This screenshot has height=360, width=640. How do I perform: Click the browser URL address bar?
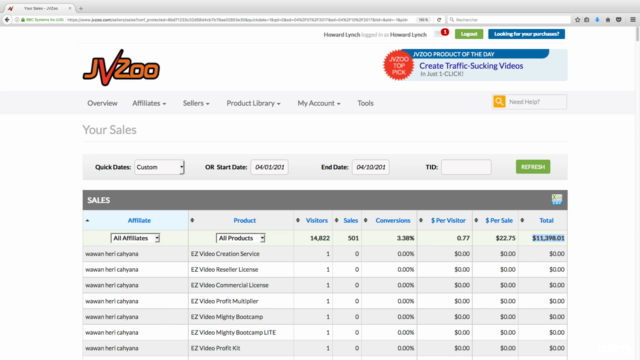237,20
